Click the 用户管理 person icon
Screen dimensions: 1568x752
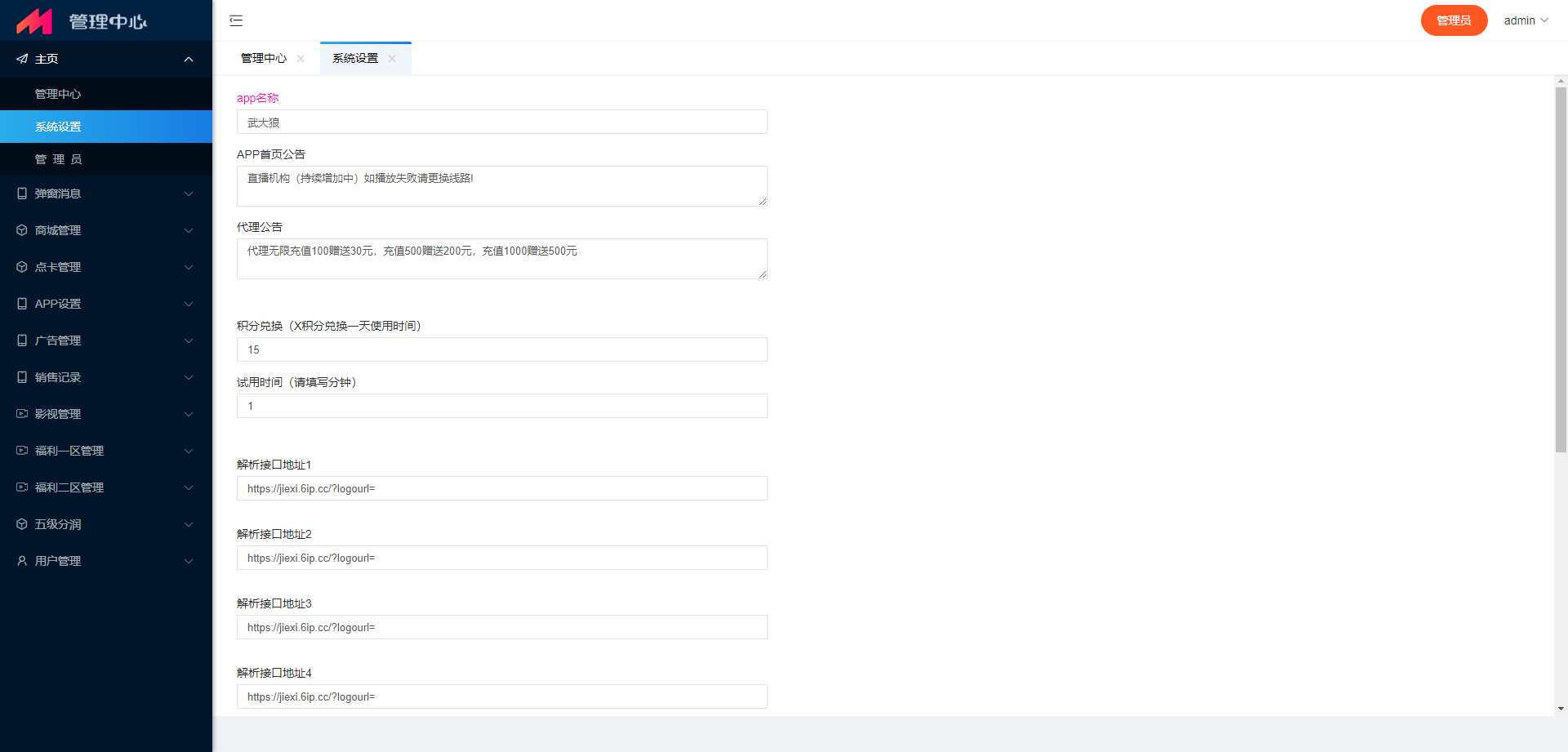click(22, 561)
